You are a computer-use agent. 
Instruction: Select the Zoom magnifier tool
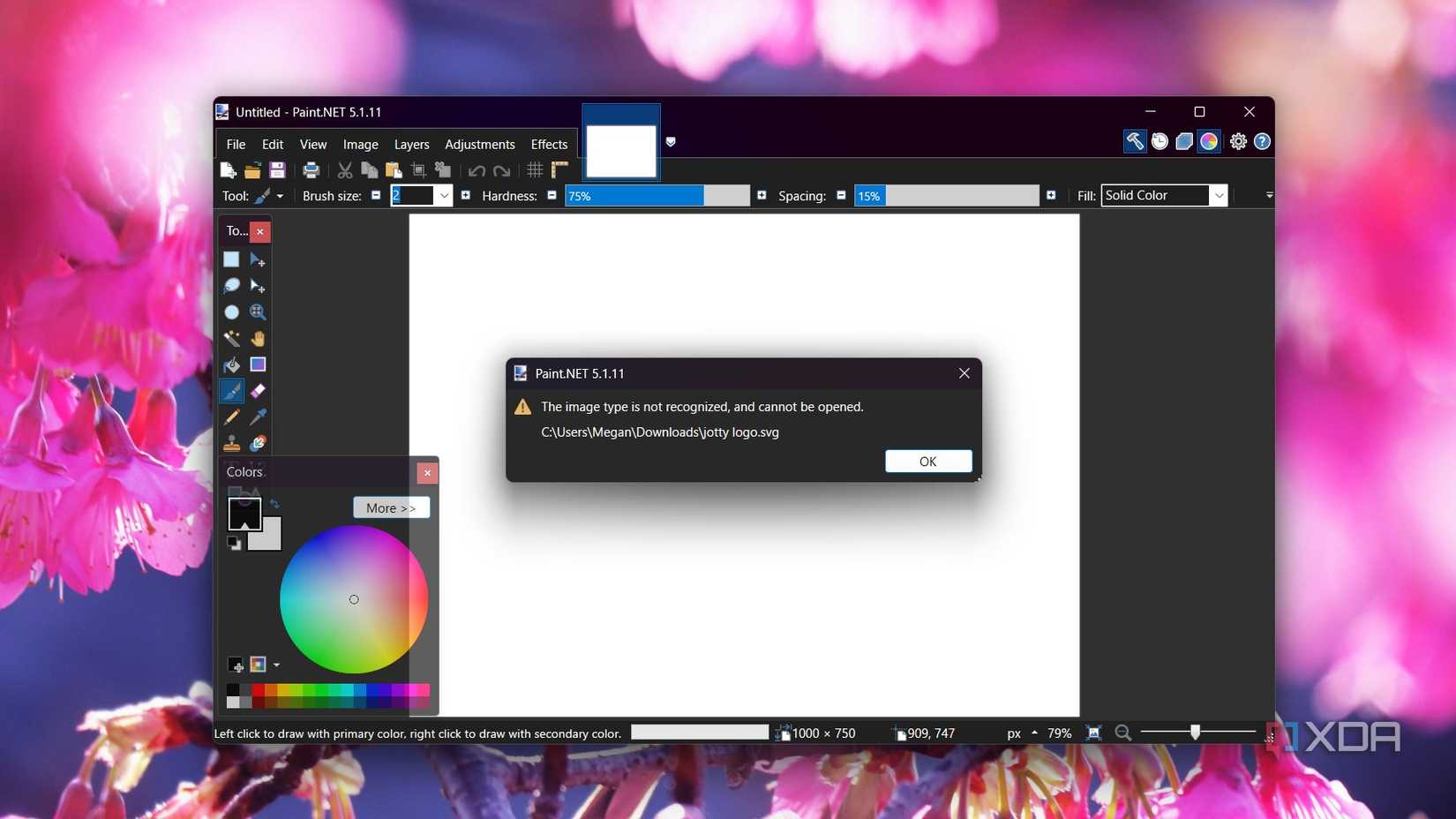coord(258,312)
